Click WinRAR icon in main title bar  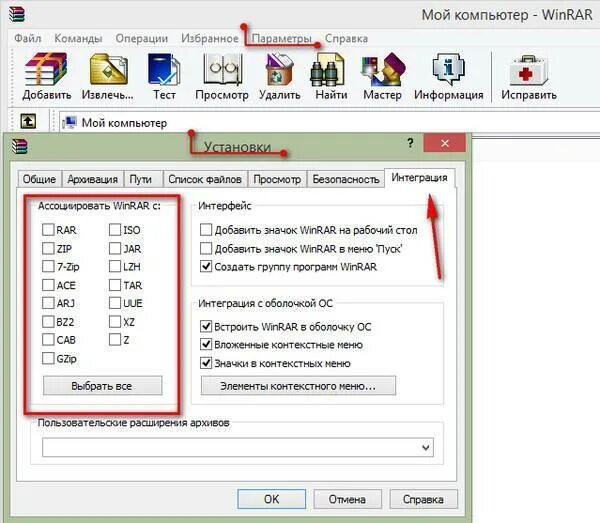click(17, 15)
